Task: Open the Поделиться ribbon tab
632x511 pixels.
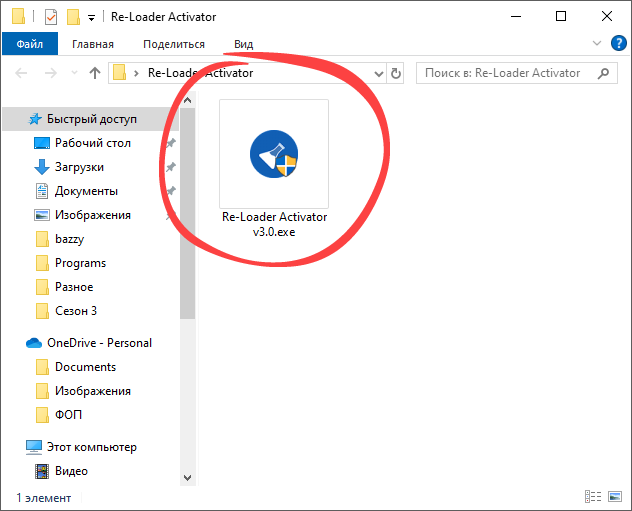Action: (174, 44)
